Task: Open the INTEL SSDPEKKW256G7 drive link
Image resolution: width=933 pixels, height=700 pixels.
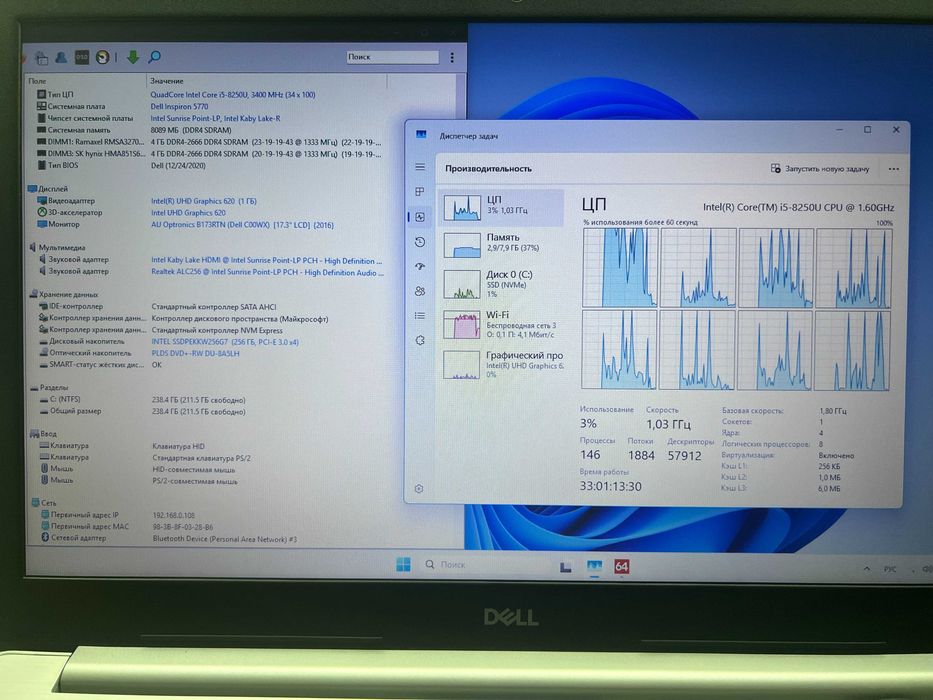Action: (225, 342)
